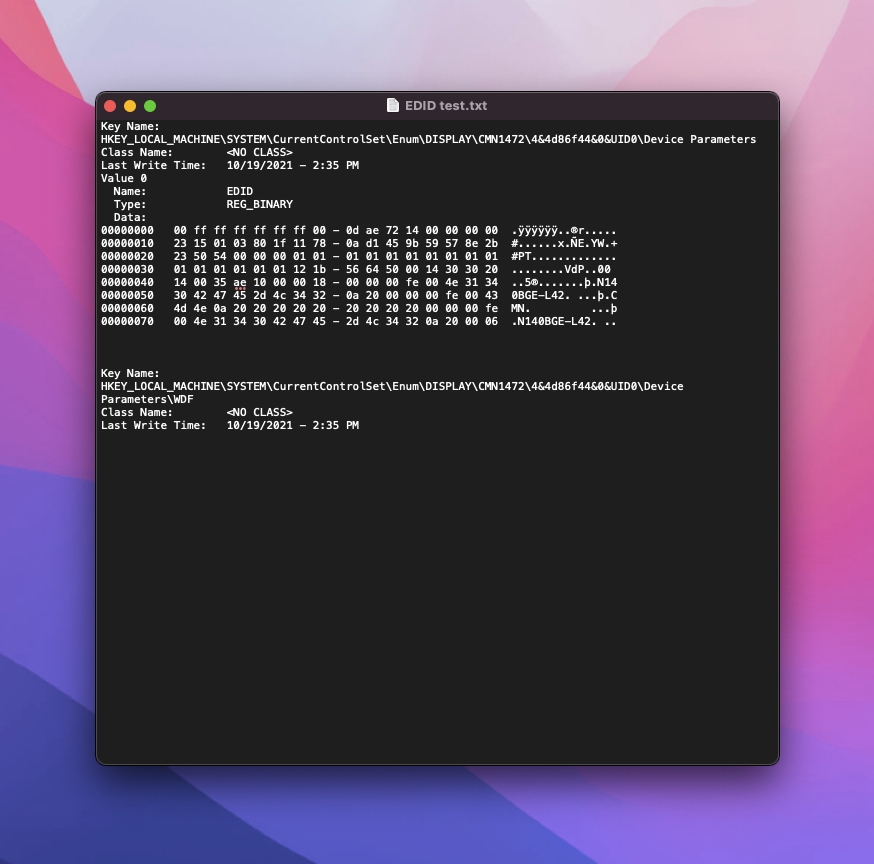Click the hex offset '00000030'
Viewport: 874px width, 864px height.
tap(127, 269)
